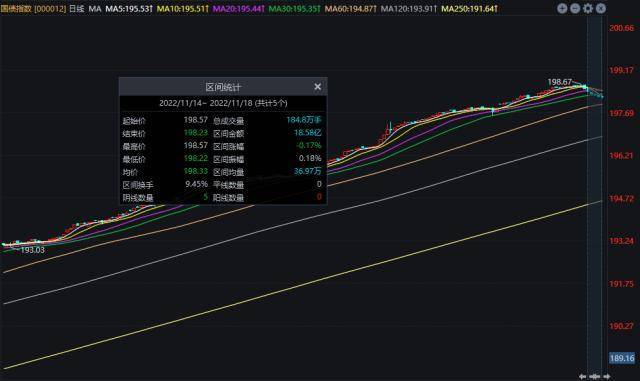
Task: Click the 结束价 value 198.23
Action: [x=196, y=133]
